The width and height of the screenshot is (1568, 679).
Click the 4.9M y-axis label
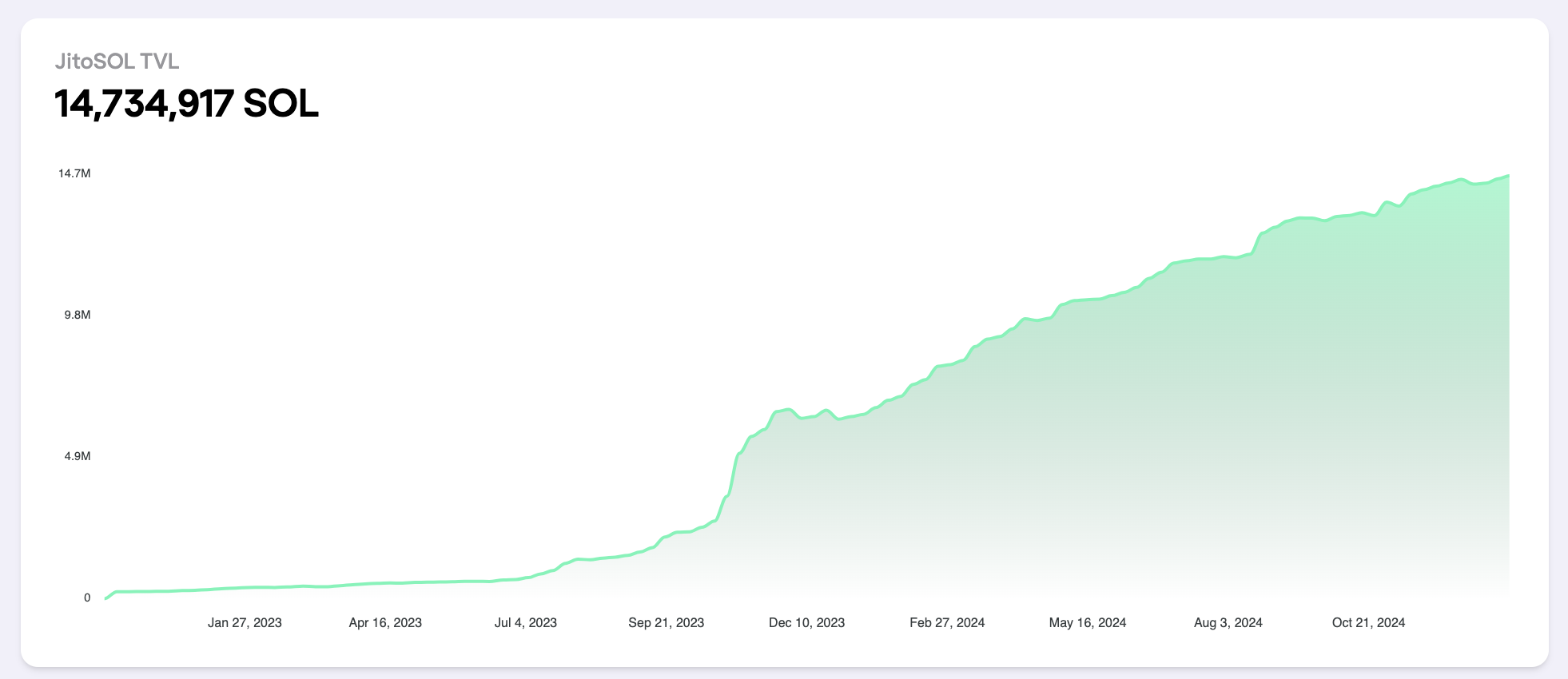[x=78, y=456]
